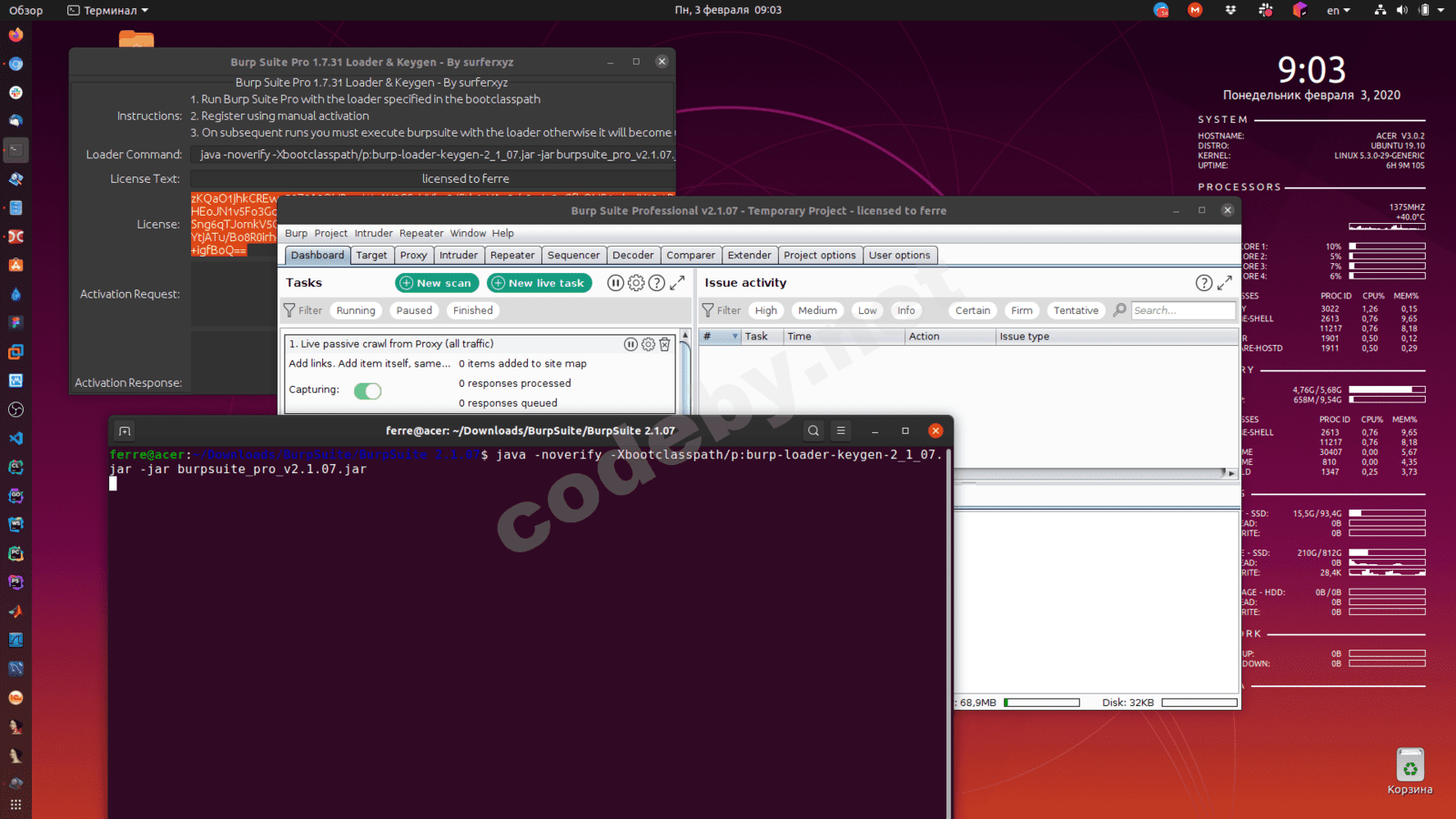Screen dimensions: 1456x819
Task: Expand the Tasks panel to full view
Action: (677, 283)
